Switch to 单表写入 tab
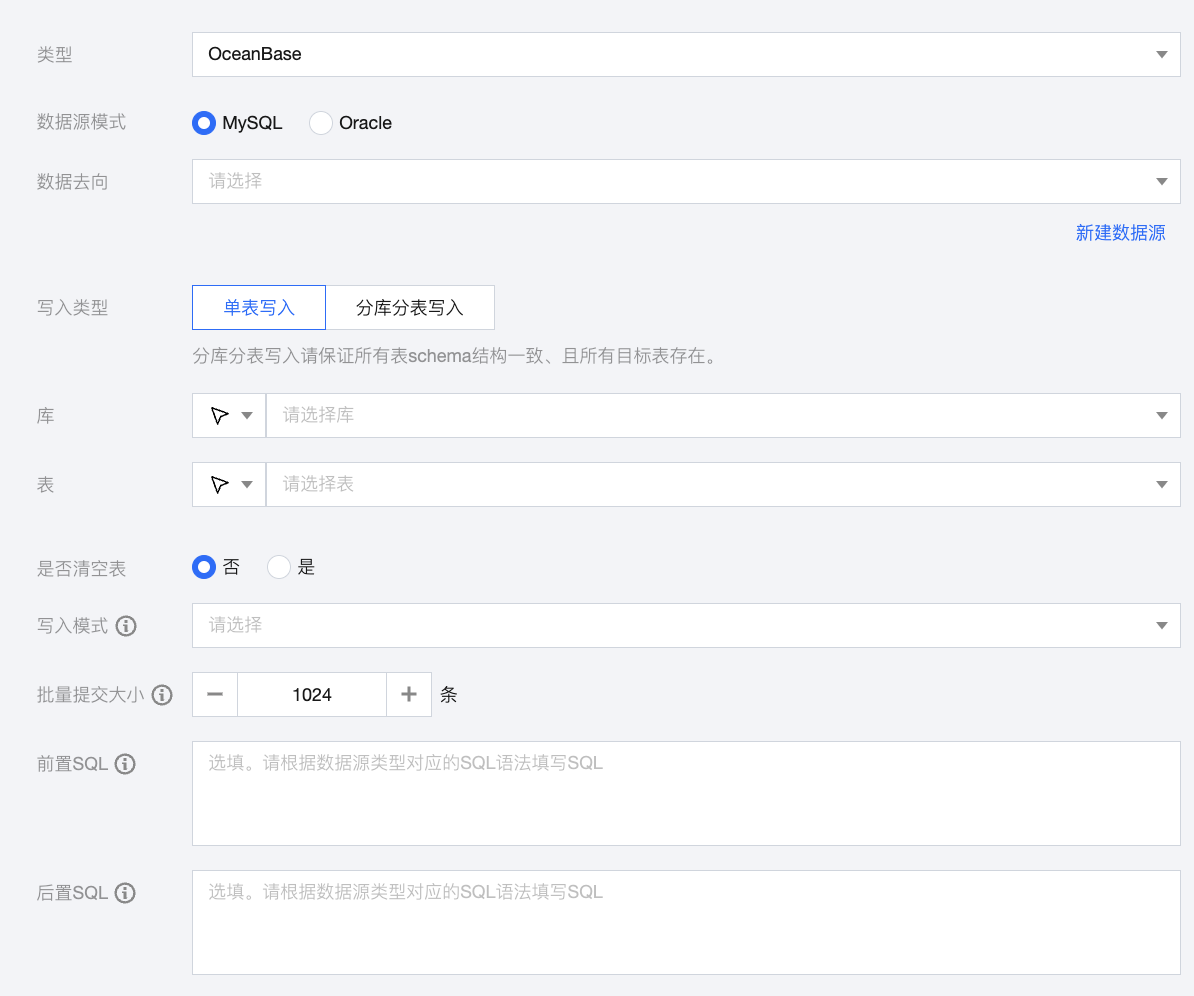This screenshot has width=1194, height=996. click(259, 308)
